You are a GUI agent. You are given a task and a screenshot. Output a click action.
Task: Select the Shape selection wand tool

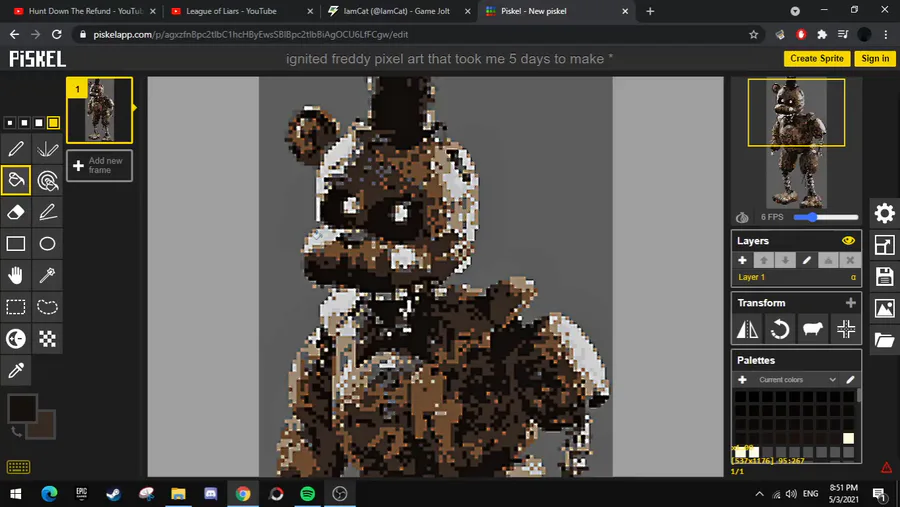coord(47,275)
